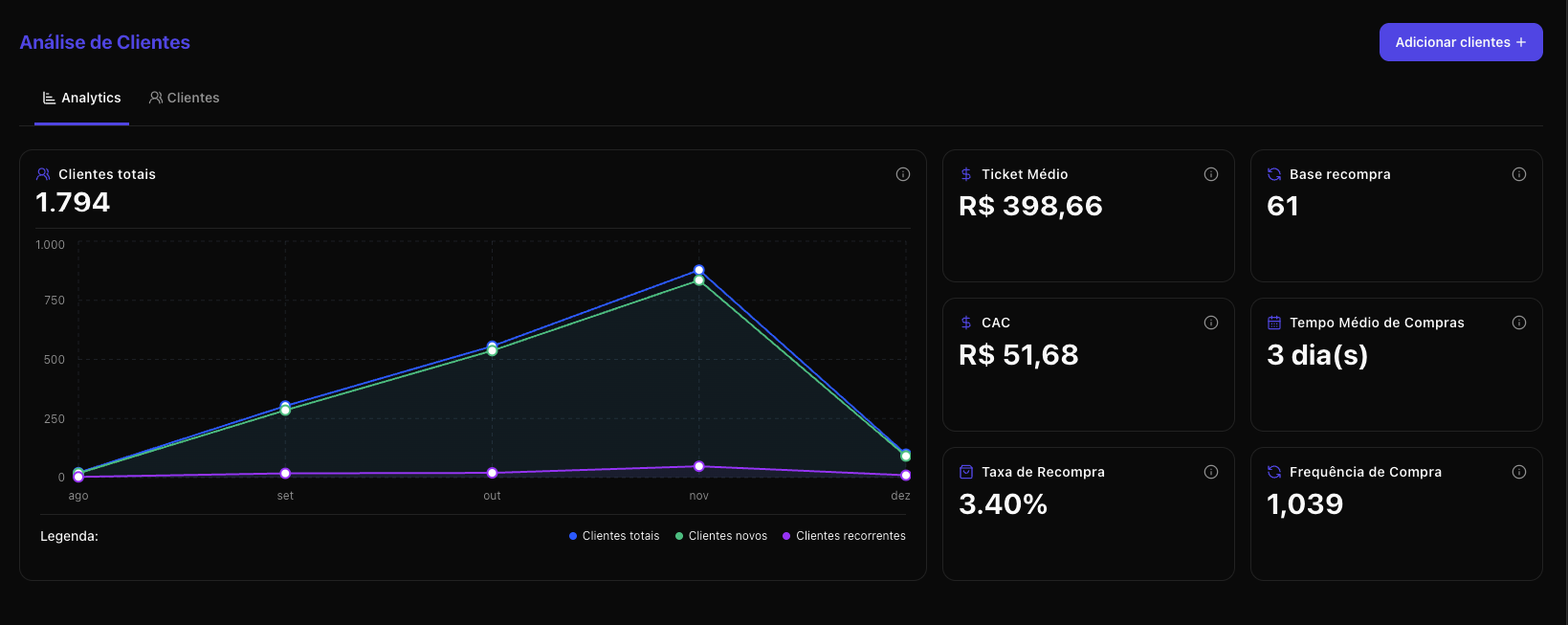Click the people icon on Clientes totais card
Viewport: 1568px width, 625px height.
tap(43, 173)
